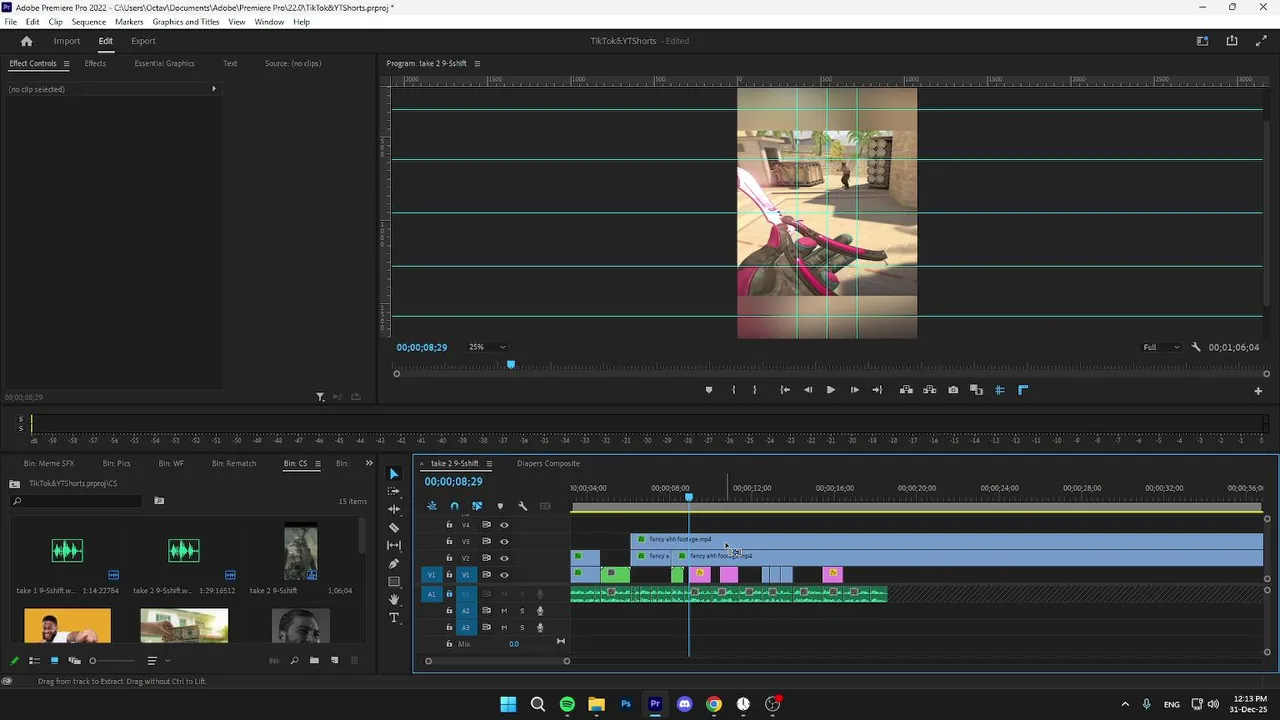The image size is (1280, 720).
Task: Solo audio track A3
Action: pos(522,628)
